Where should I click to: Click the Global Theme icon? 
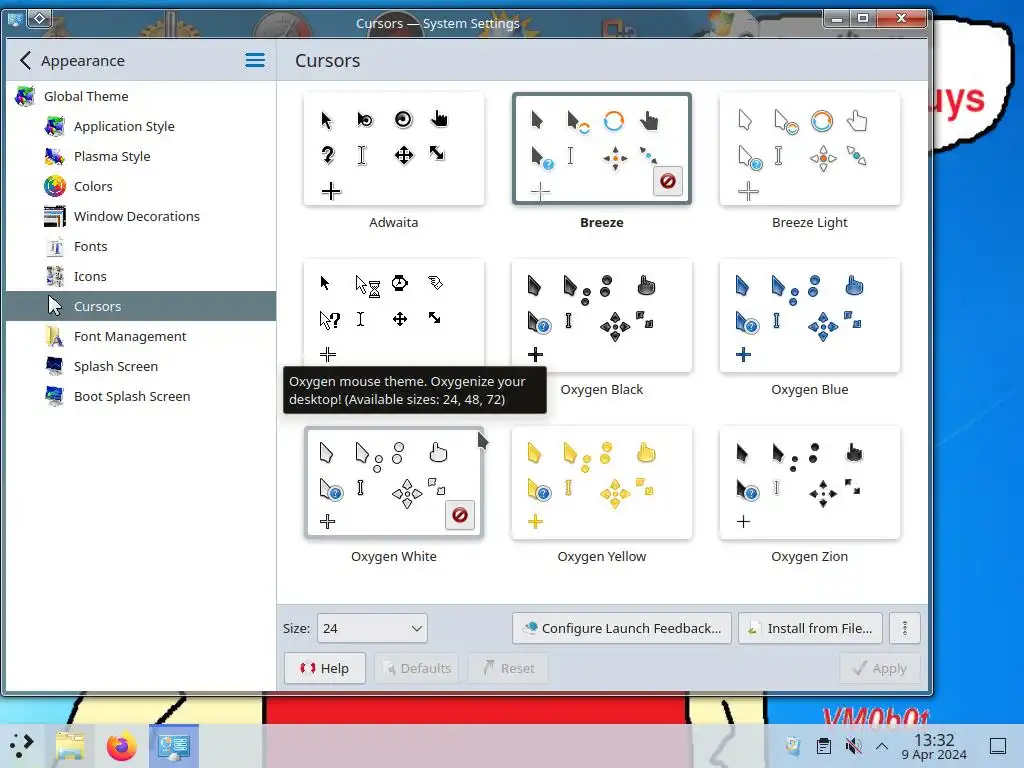[25, 96]
